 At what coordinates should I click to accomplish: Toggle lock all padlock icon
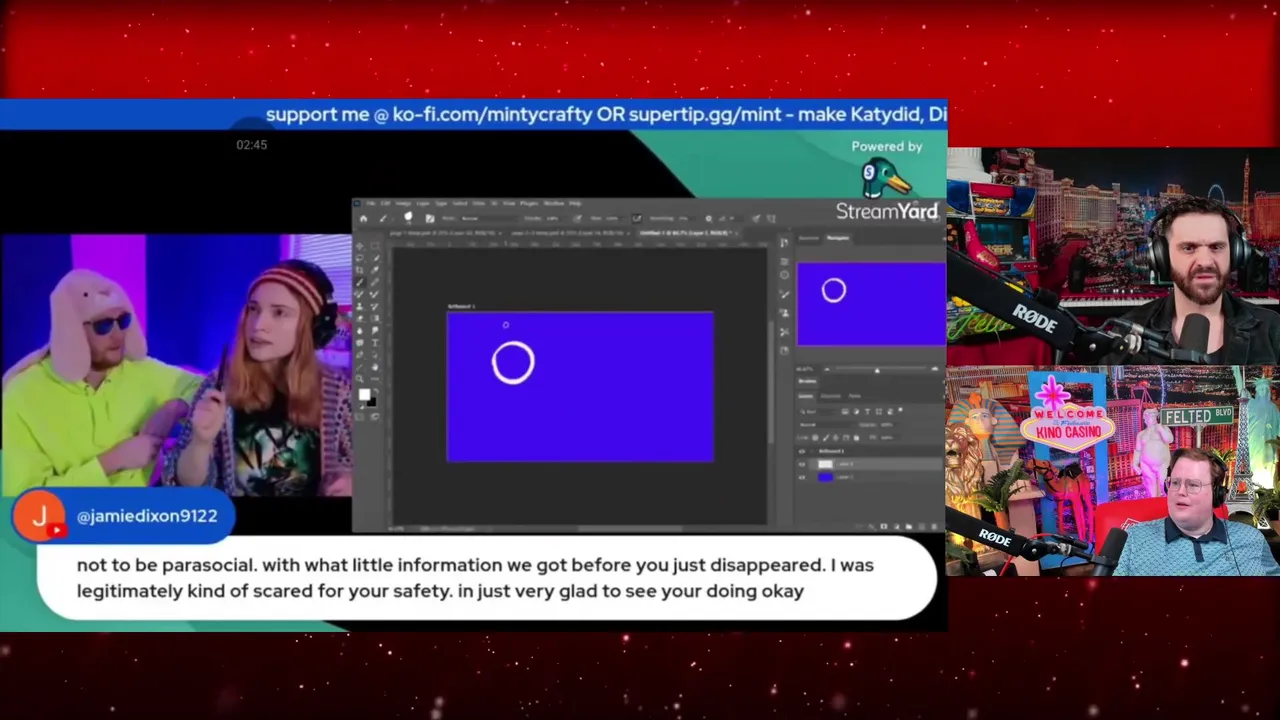[857, 437]
